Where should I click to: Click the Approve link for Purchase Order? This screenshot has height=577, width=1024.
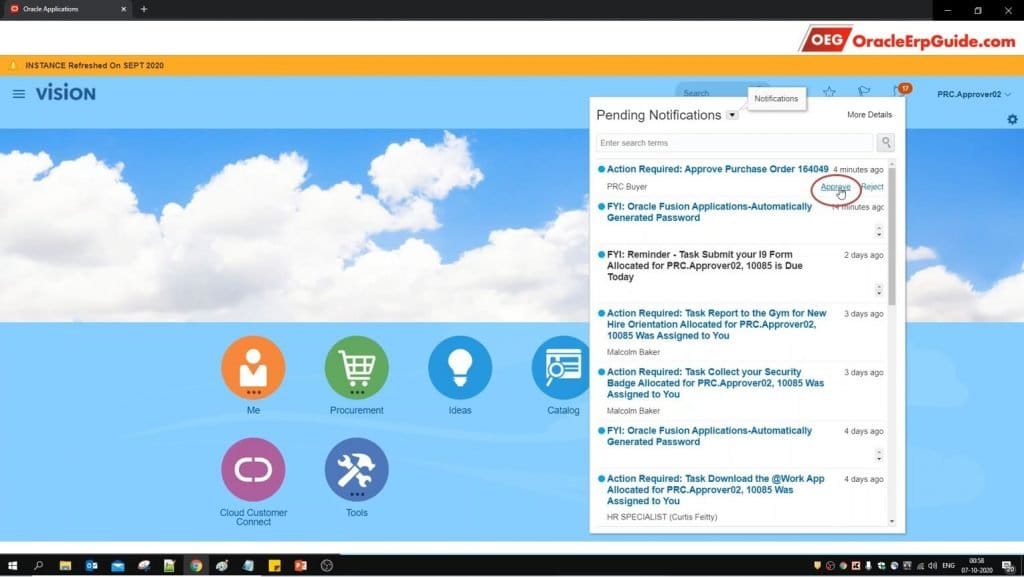pyautogui.click(x=835, y=187)
